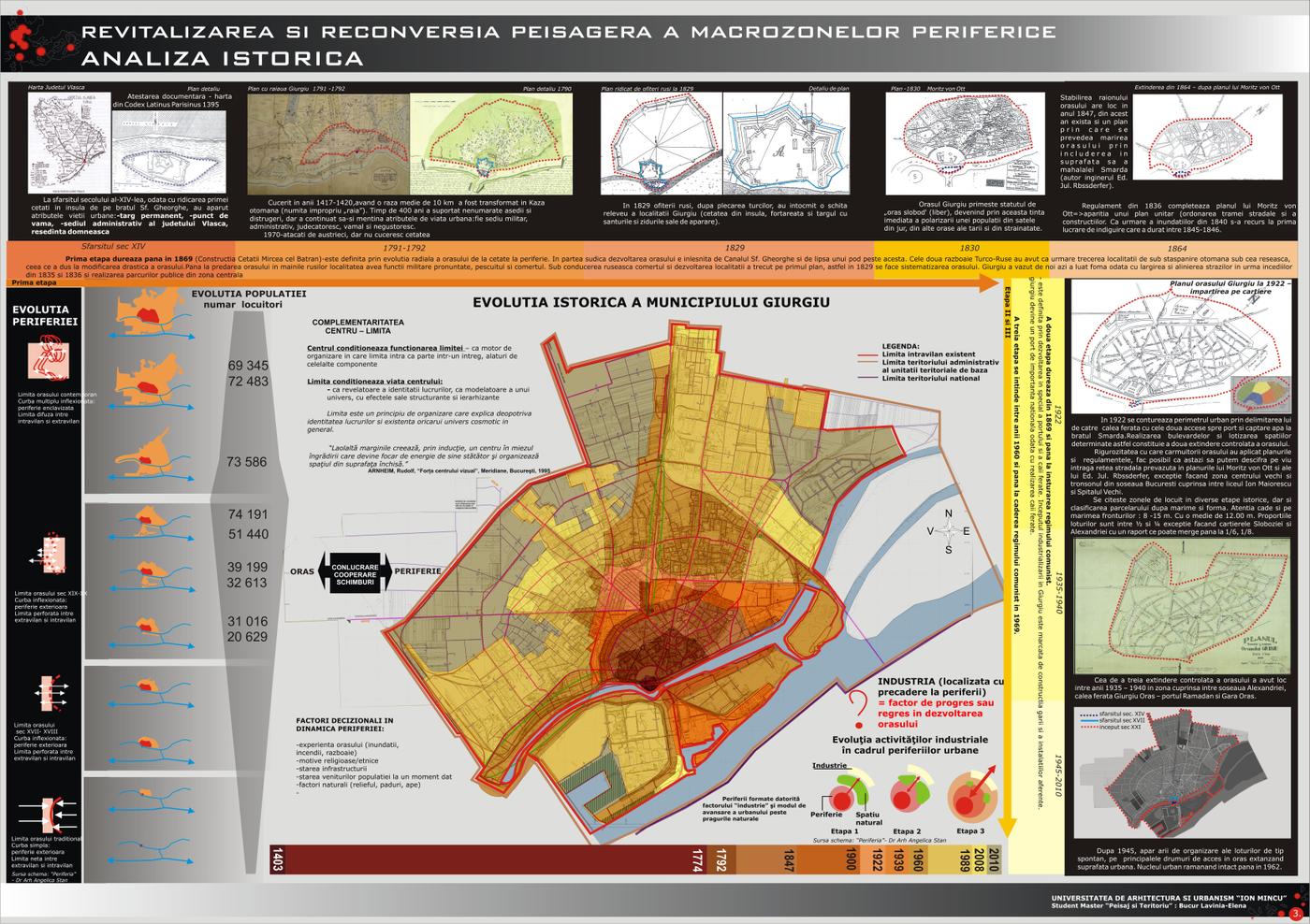1310x924 pixels.
Task: Click the population figure 72 483
Action: pos(248,382)
